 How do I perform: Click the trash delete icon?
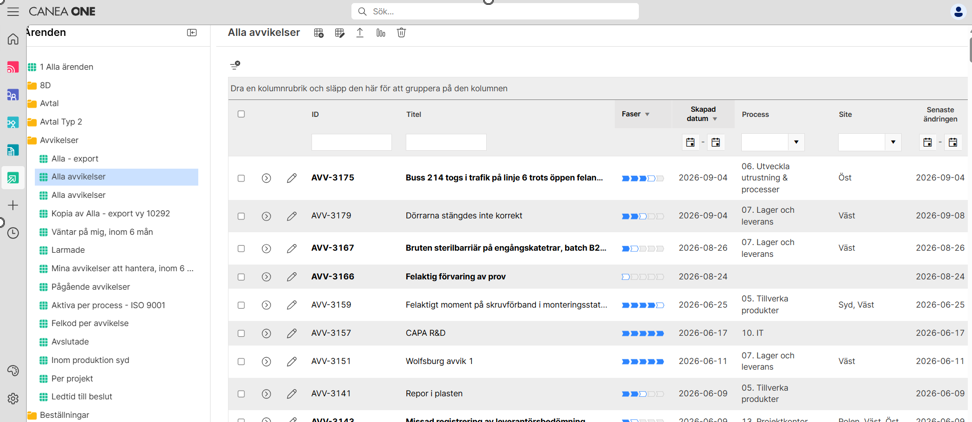[401, 33]
